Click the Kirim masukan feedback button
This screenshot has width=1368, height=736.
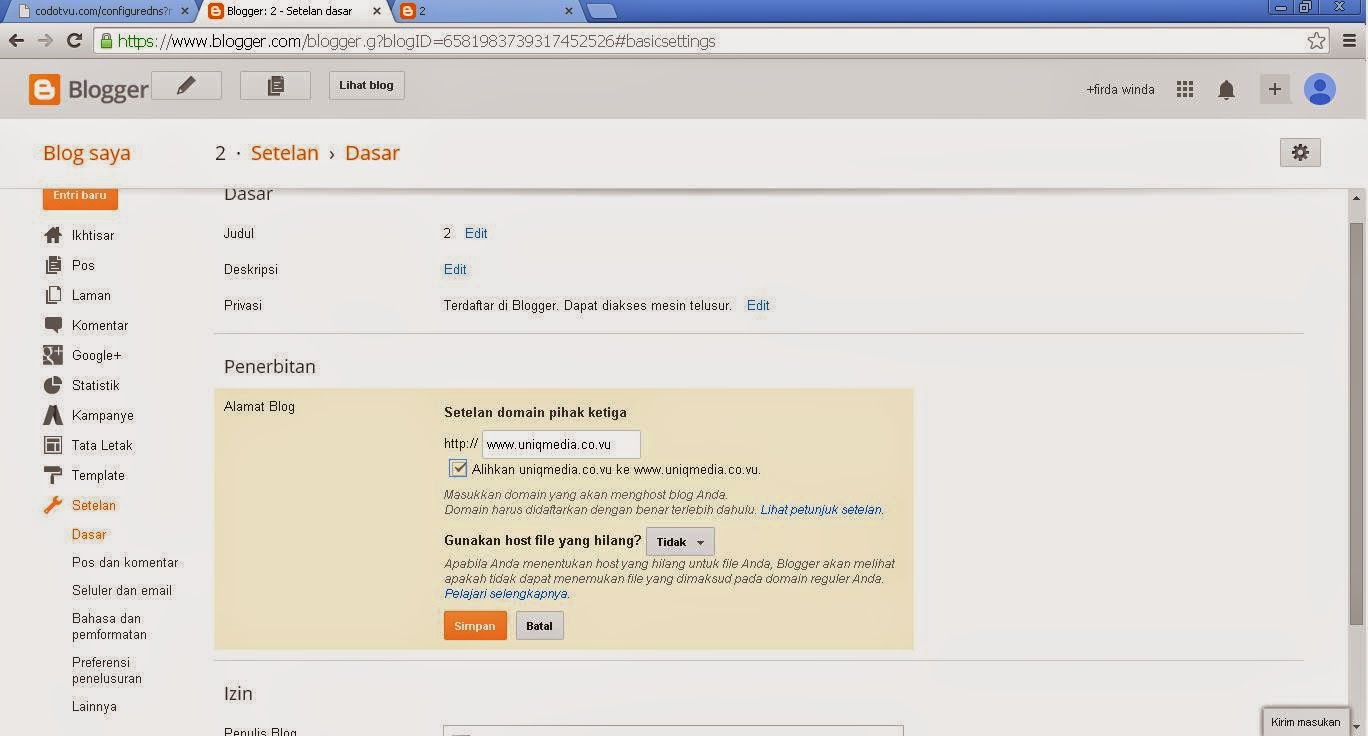pyautogui.click(x=1305, y=721)
